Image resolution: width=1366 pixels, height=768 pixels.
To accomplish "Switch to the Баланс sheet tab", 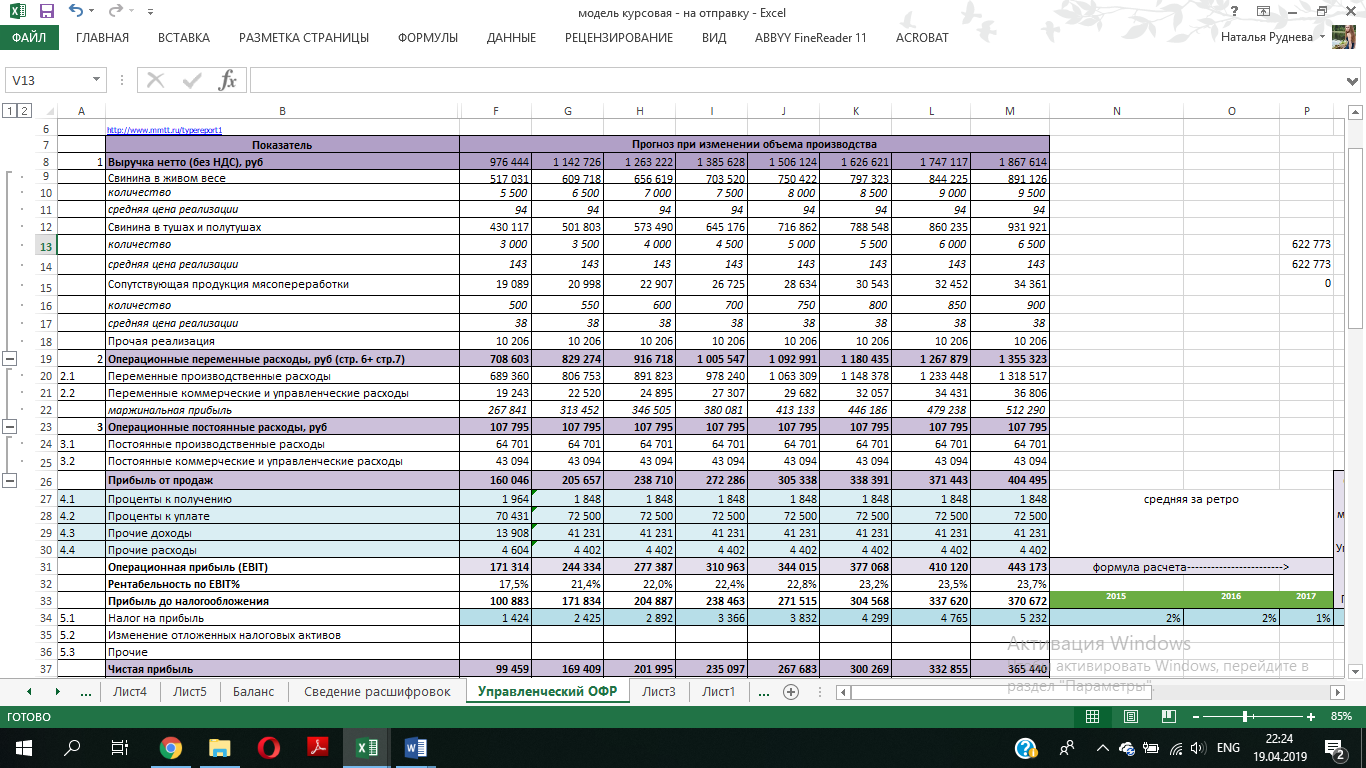I will 253,692.
